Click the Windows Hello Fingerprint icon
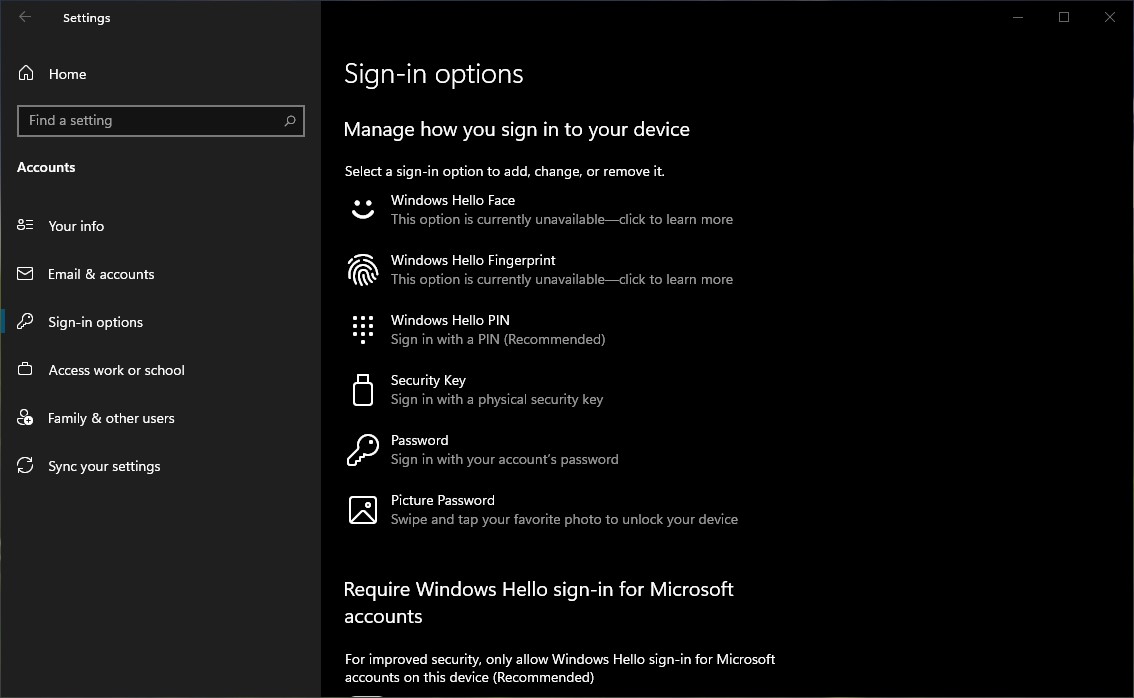Screen dimensions: 1134x698 362,270
